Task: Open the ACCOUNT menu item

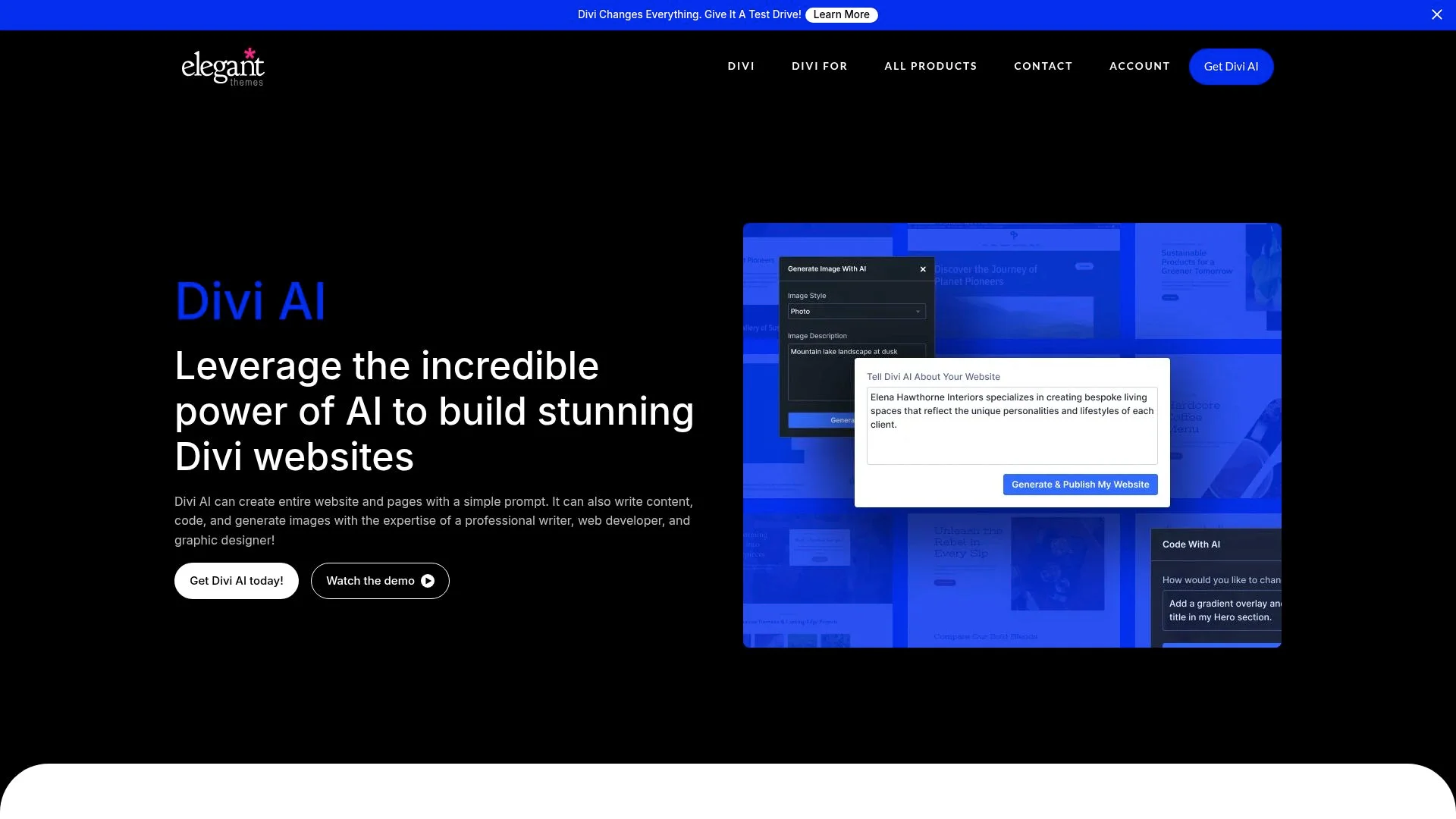Action: (1139, 66)
